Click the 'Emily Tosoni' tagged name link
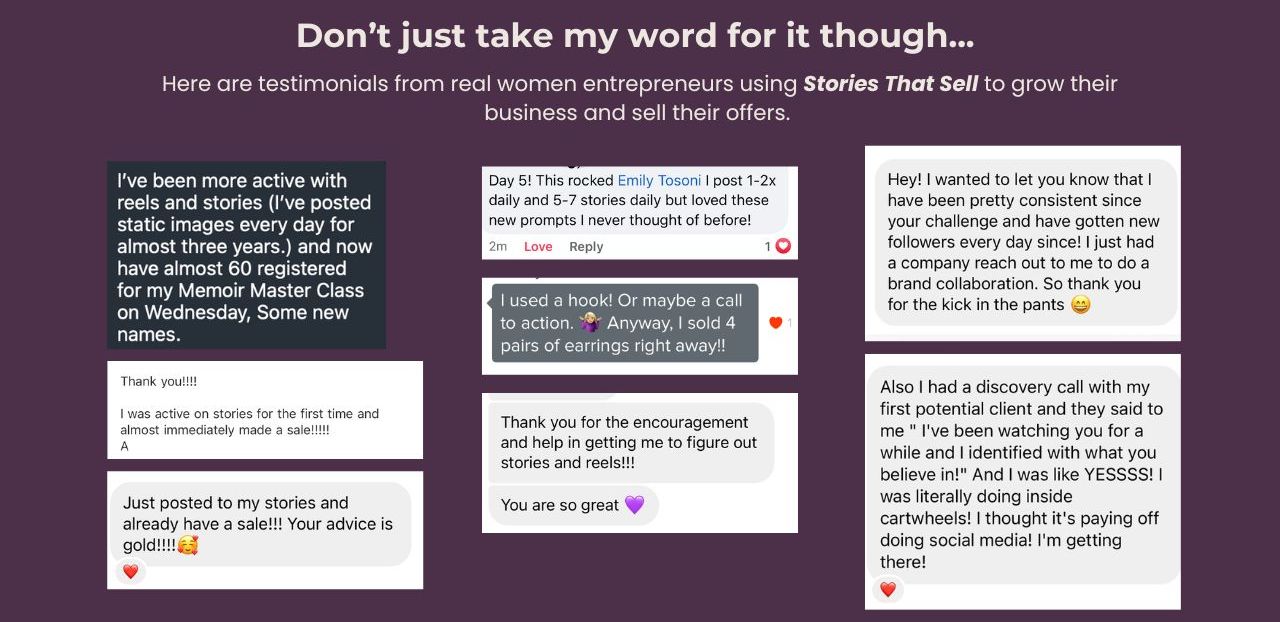1280x622 pixels. tap(659, 181)
